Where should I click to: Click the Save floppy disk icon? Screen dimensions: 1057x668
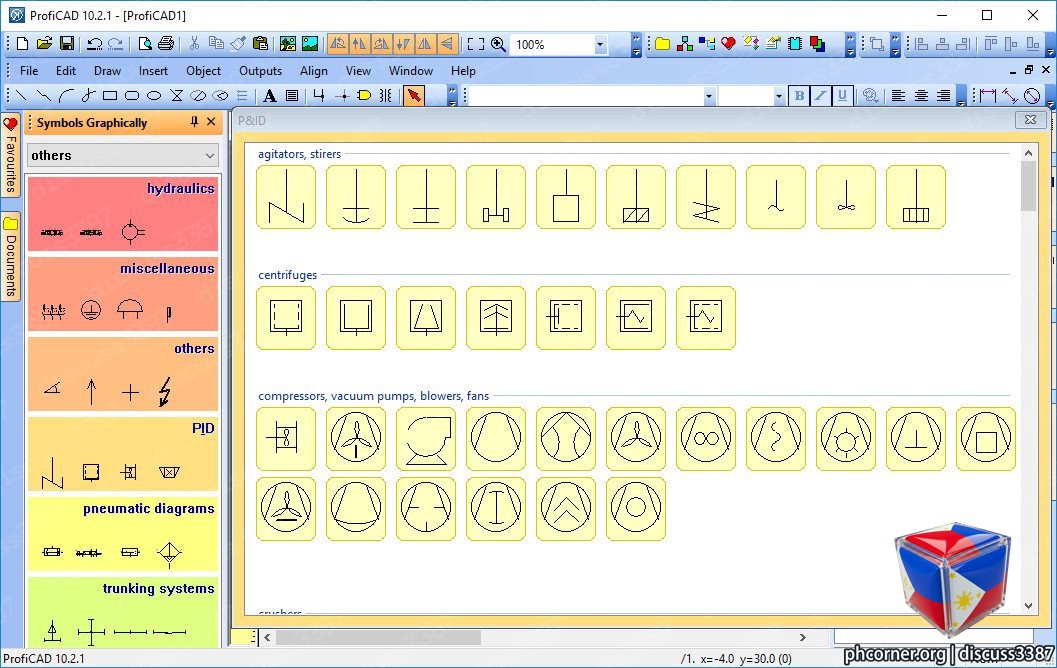[x=67, y=44]
